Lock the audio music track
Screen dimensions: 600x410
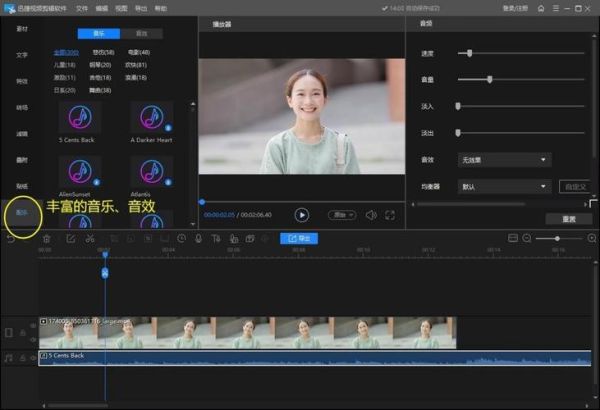pyautogui.click(x=21, y=356)
